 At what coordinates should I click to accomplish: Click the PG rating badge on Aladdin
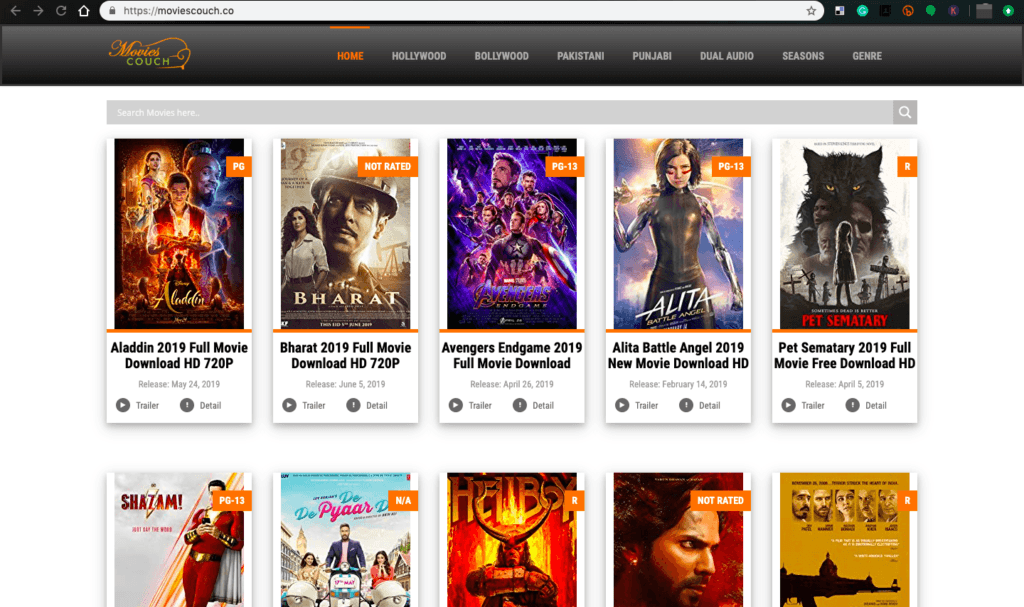click(x=239, y=167)
